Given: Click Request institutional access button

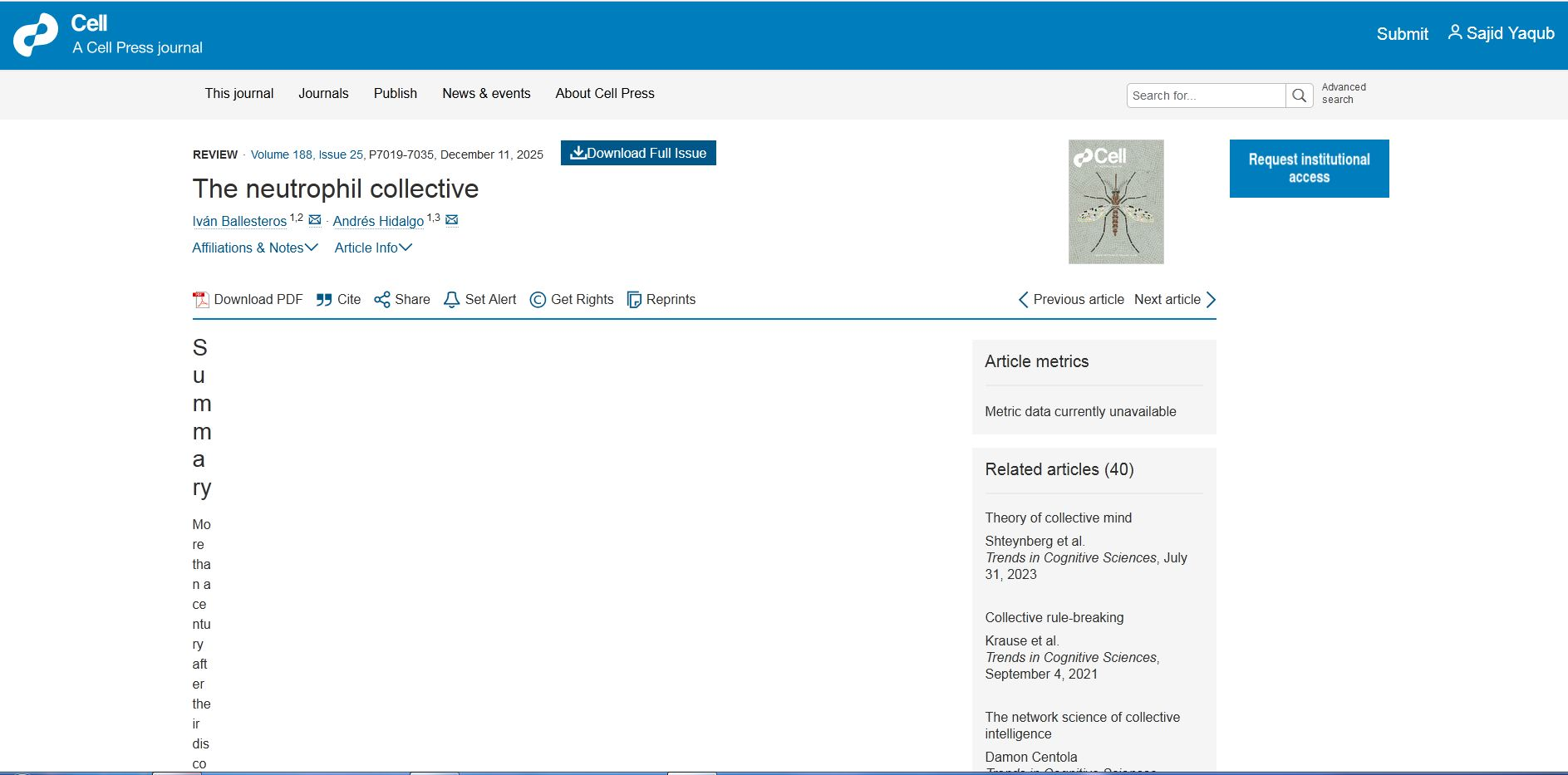Looking at the screenshot, I should click(x=1309, y=169).
